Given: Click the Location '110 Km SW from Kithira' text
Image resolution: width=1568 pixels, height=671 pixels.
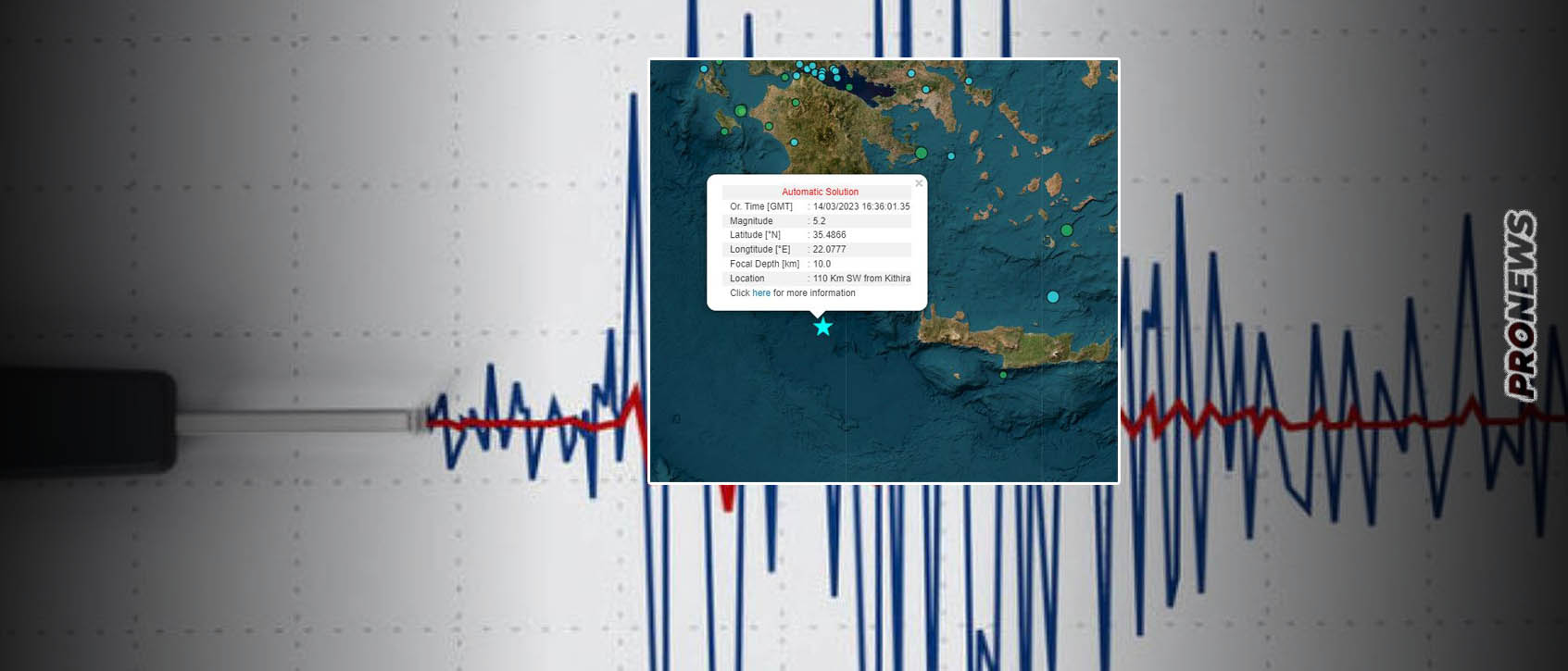Looking at the screenshot, I should [x=861, y=279].
